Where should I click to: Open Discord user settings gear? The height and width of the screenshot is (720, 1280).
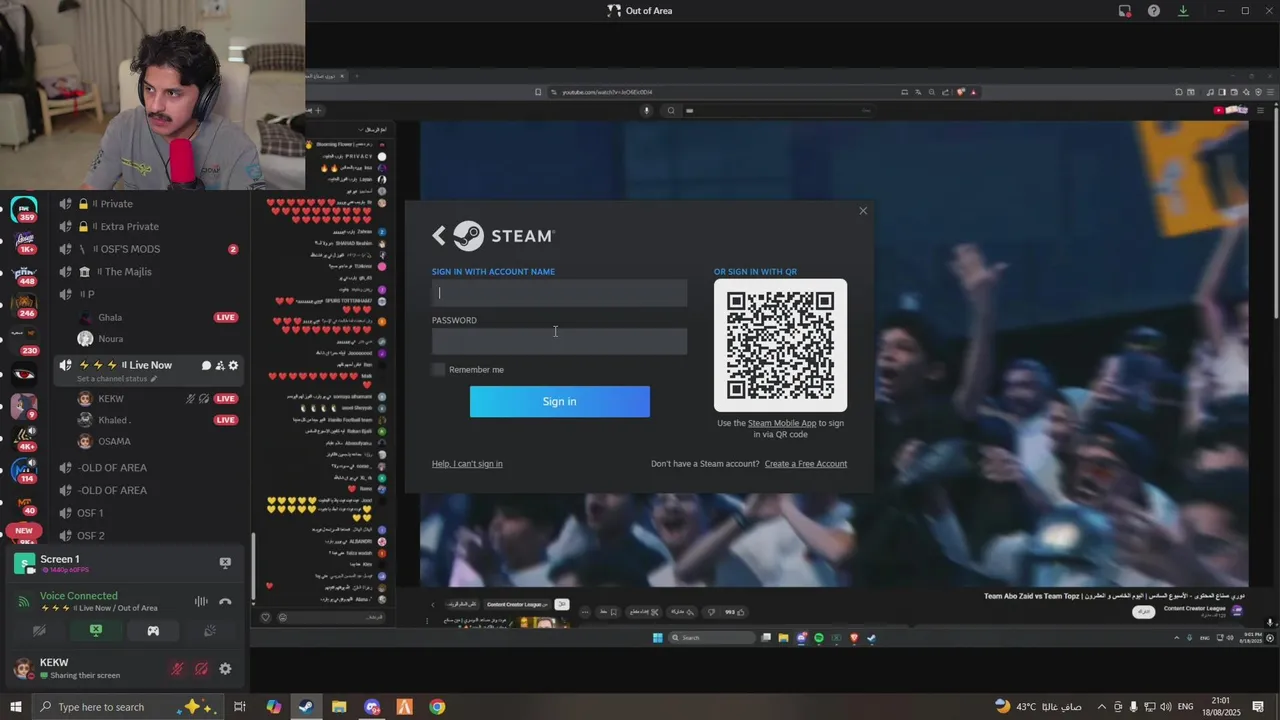tap(225, 669)
